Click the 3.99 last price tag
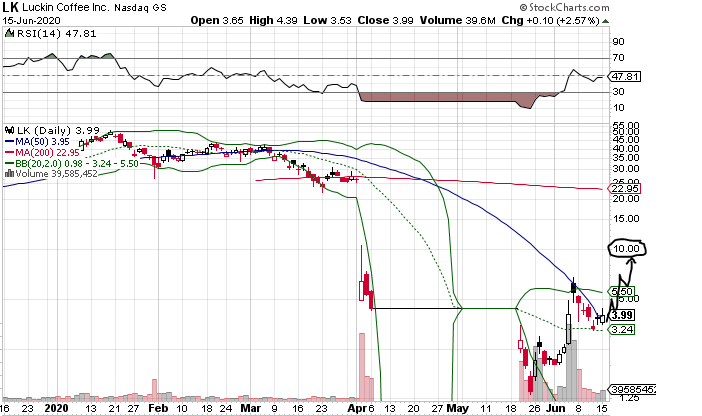702x416 pixels. tap(623, 315)
